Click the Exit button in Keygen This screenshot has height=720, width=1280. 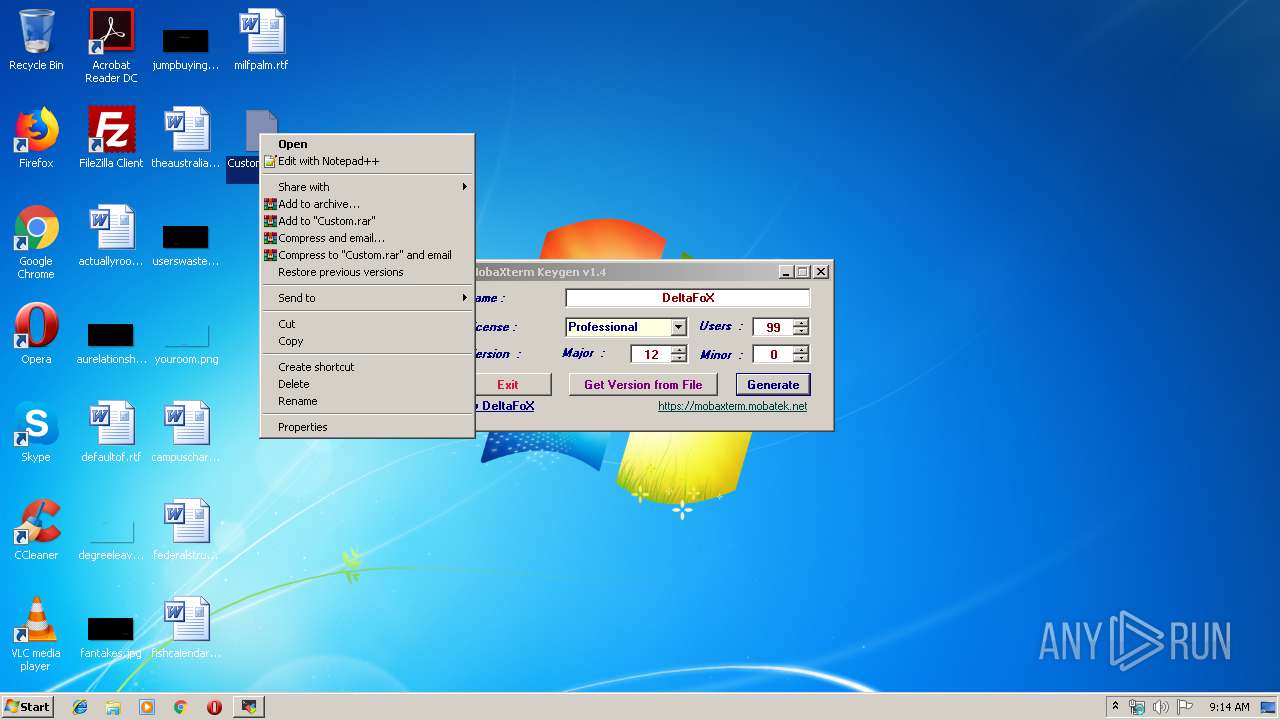tap(513, 385)
